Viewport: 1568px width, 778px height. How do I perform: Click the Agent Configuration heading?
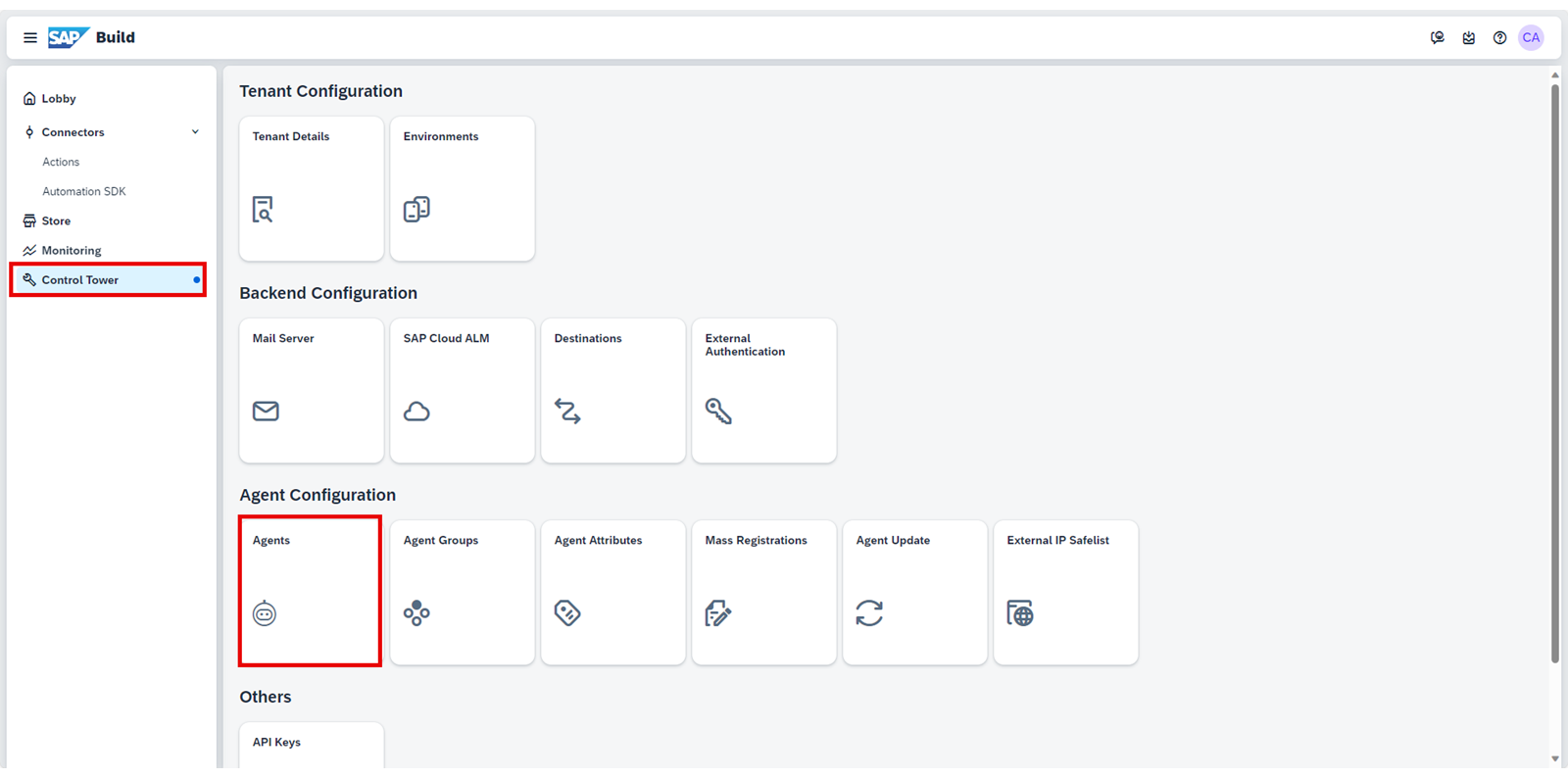point(318,495)
